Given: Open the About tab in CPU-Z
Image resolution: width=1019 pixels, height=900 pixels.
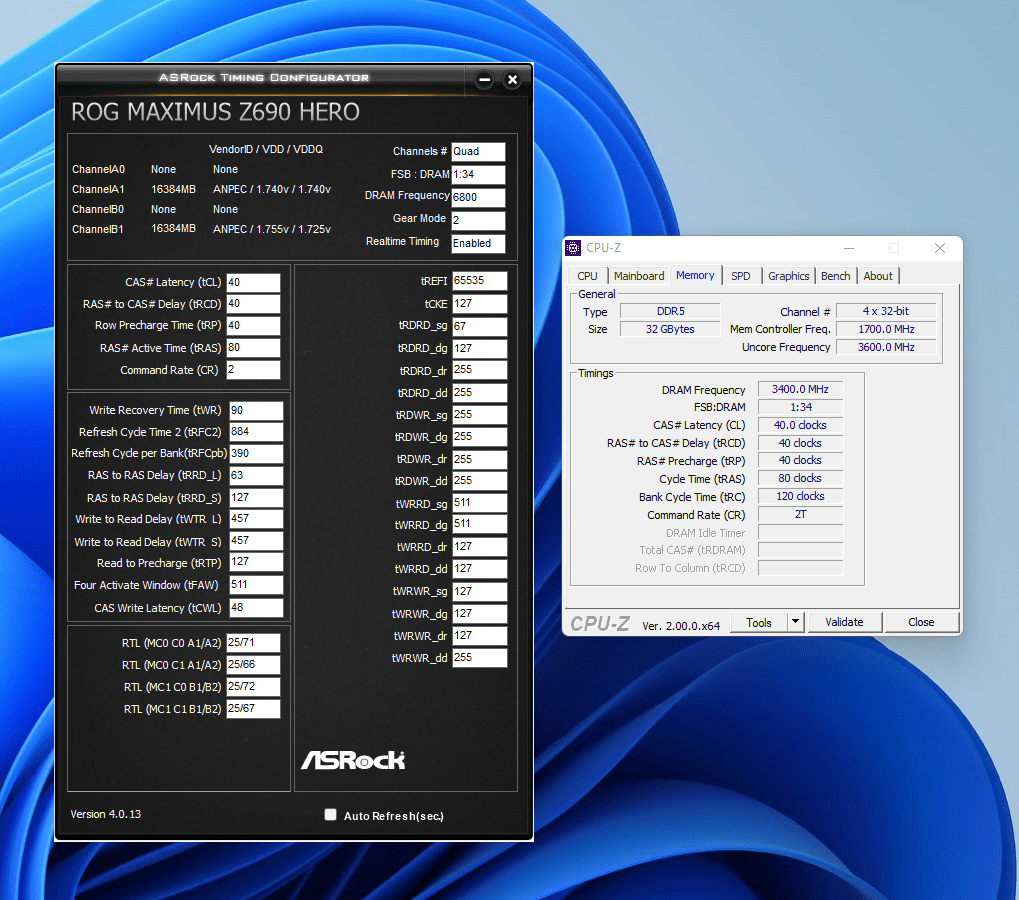Looking at the screenshot, I should [878, 276].
